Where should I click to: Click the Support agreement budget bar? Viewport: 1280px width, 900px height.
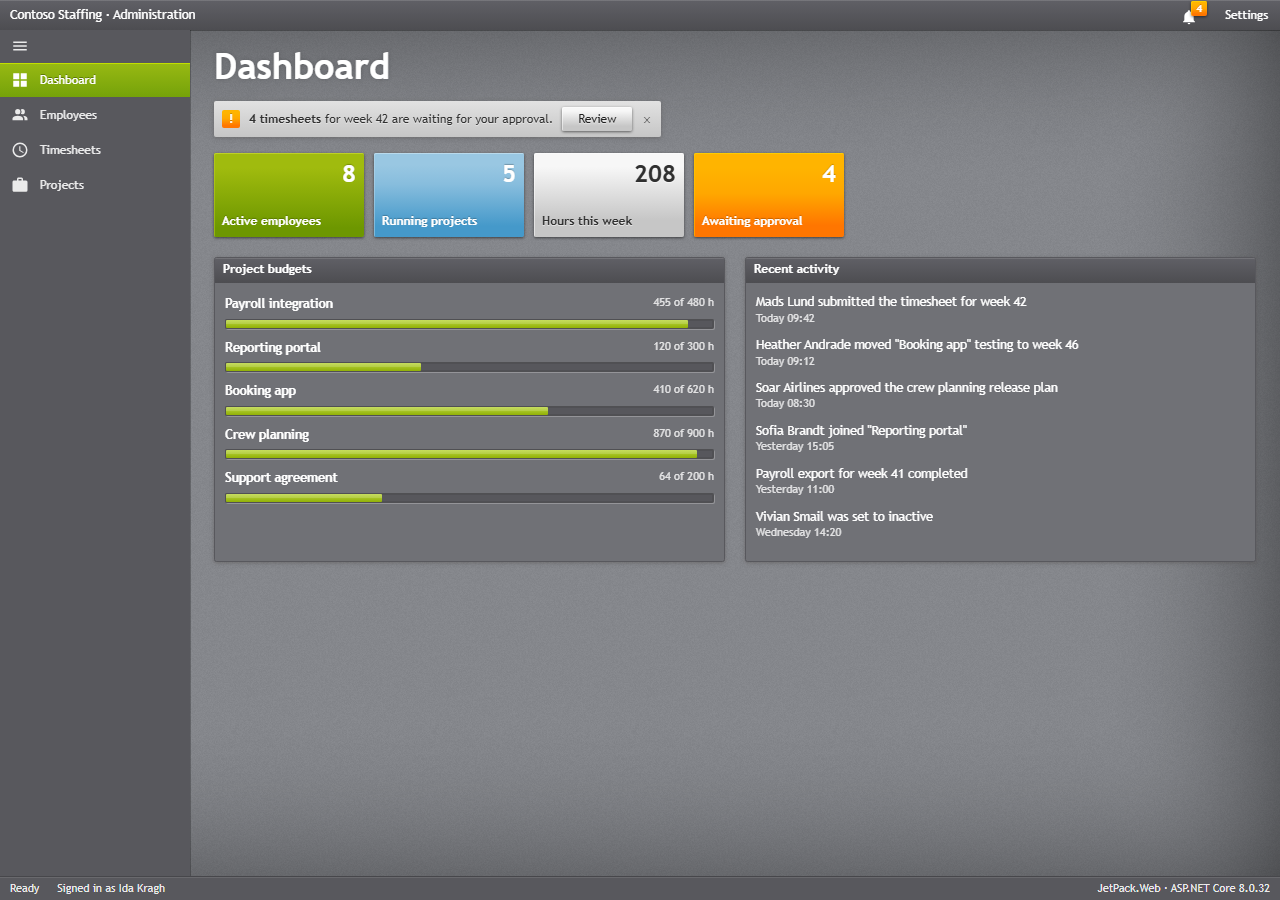tap(470, 498)
